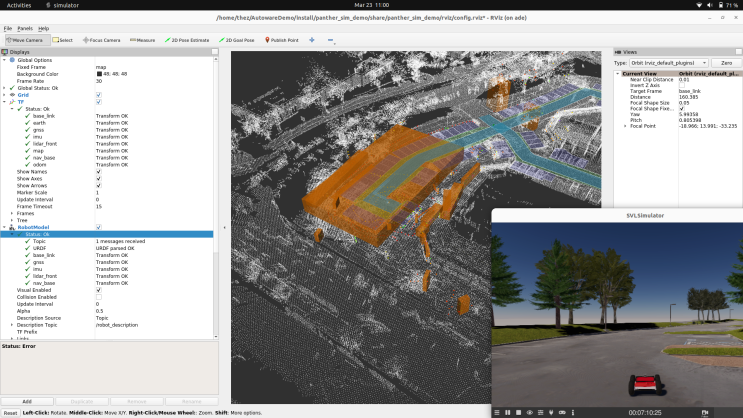This screenshot has height=418, width=743.
Task: Open the view Type dropdown
Action: coord(669,62)
